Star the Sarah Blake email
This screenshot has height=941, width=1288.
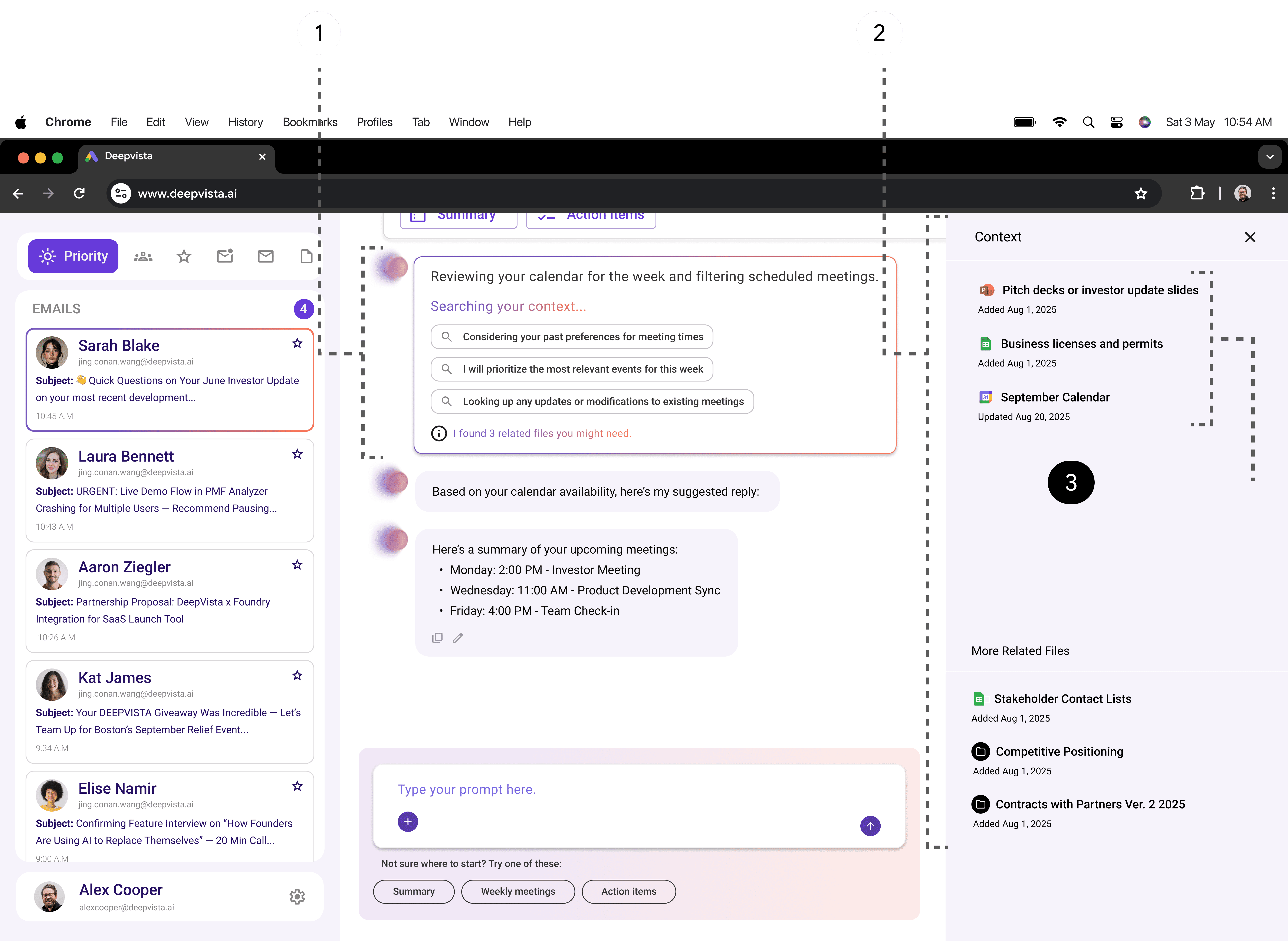[297, 343]
